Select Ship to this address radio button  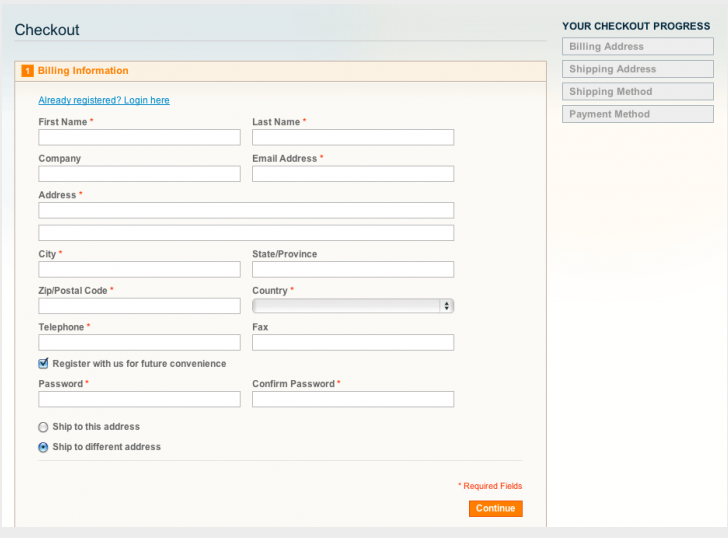click(x=43, y=427)
